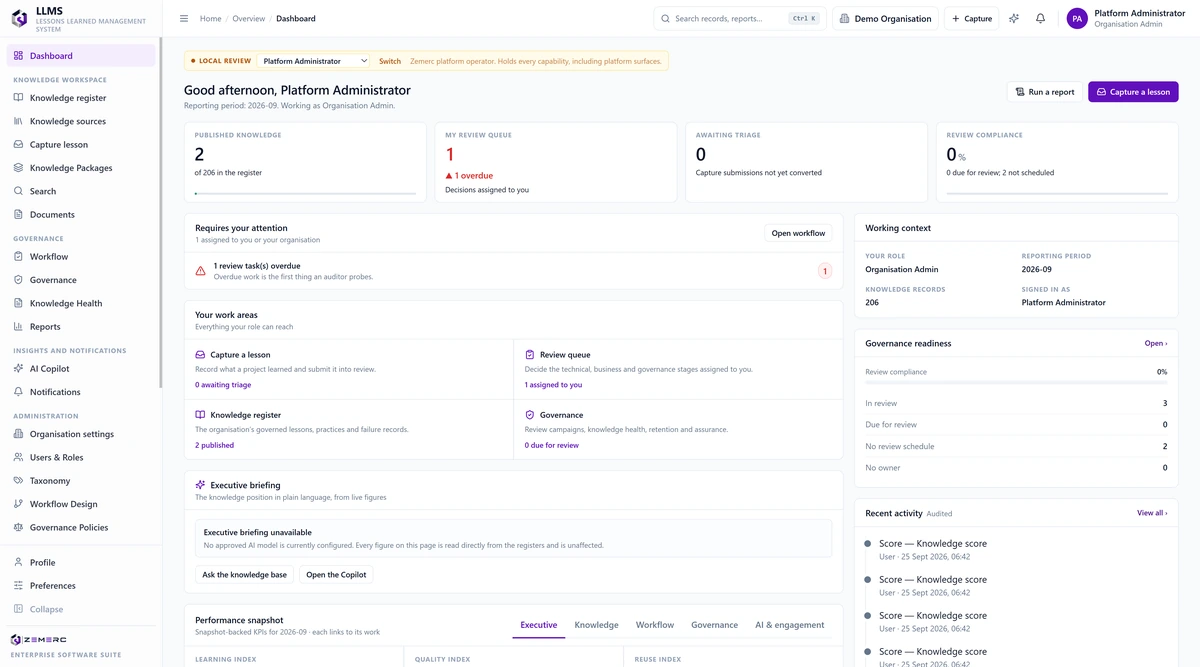Collapse the sidebar

pyautogui.click(x=80, y=609)
